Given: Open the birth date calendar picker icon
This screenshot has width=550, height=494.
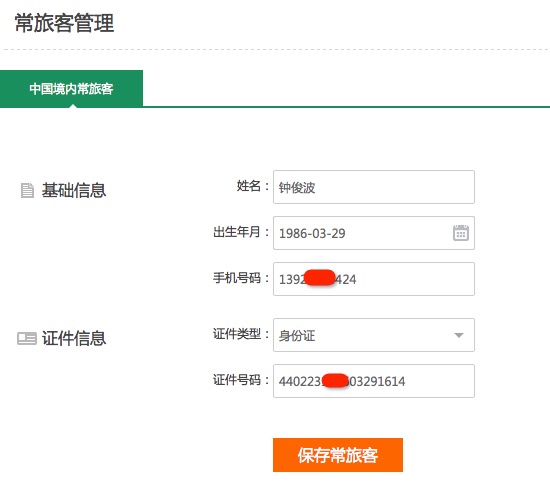Looking at the screenshot, I should point(461,233).
